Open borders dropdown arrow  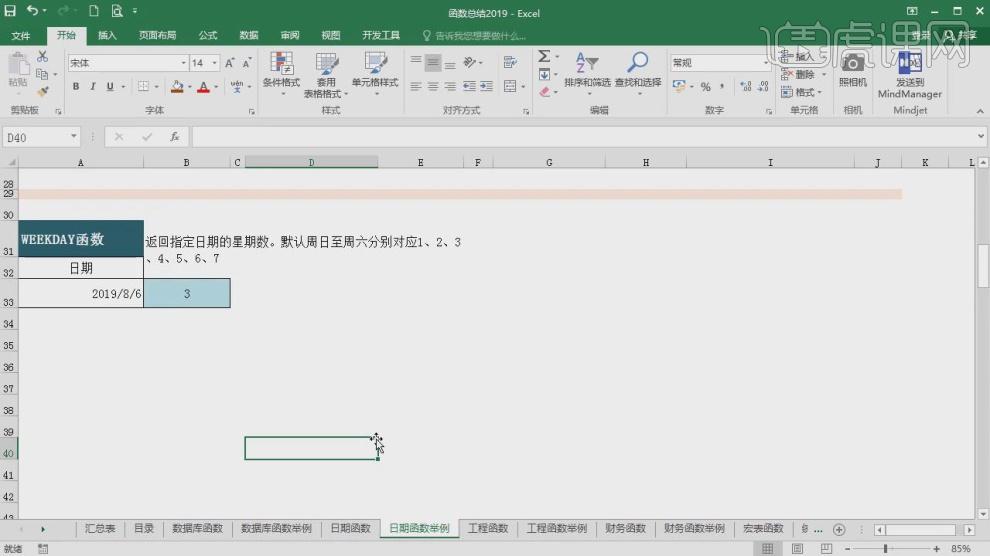click(x=156, y=86)
